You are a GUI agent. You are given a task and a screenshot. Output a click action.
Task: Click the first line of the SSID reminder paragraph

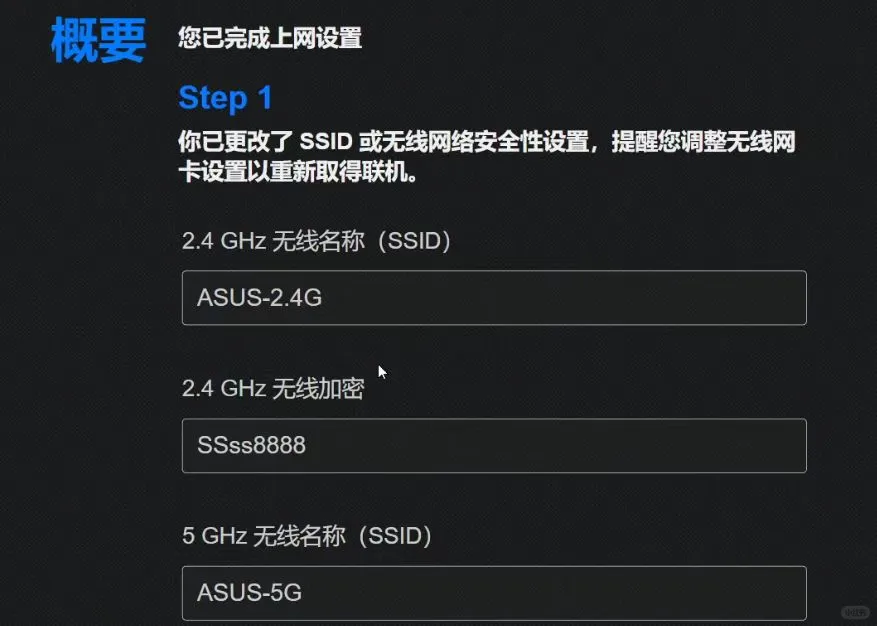pyautogui.click(x=486, y=141)
